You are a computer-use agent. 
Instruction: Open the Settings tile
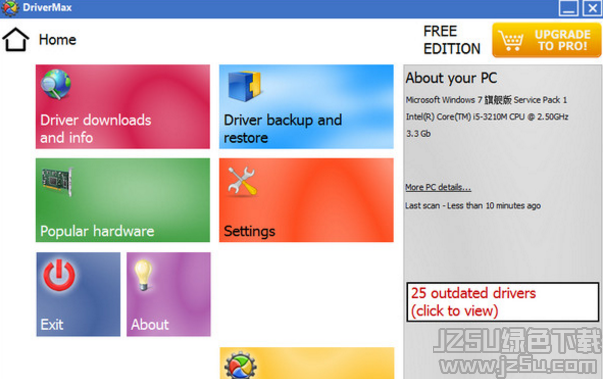click(x=306, y=200)
